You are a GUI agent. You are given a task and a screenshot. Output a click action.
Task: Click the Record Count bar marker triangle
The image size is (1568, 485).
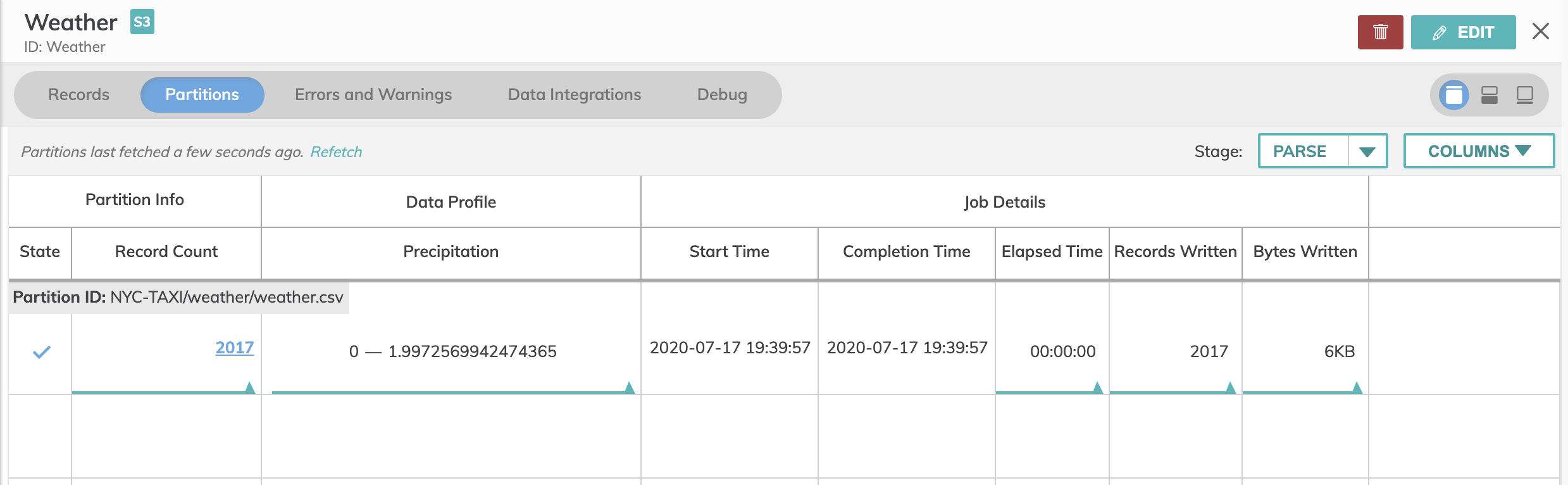[249, 387]
